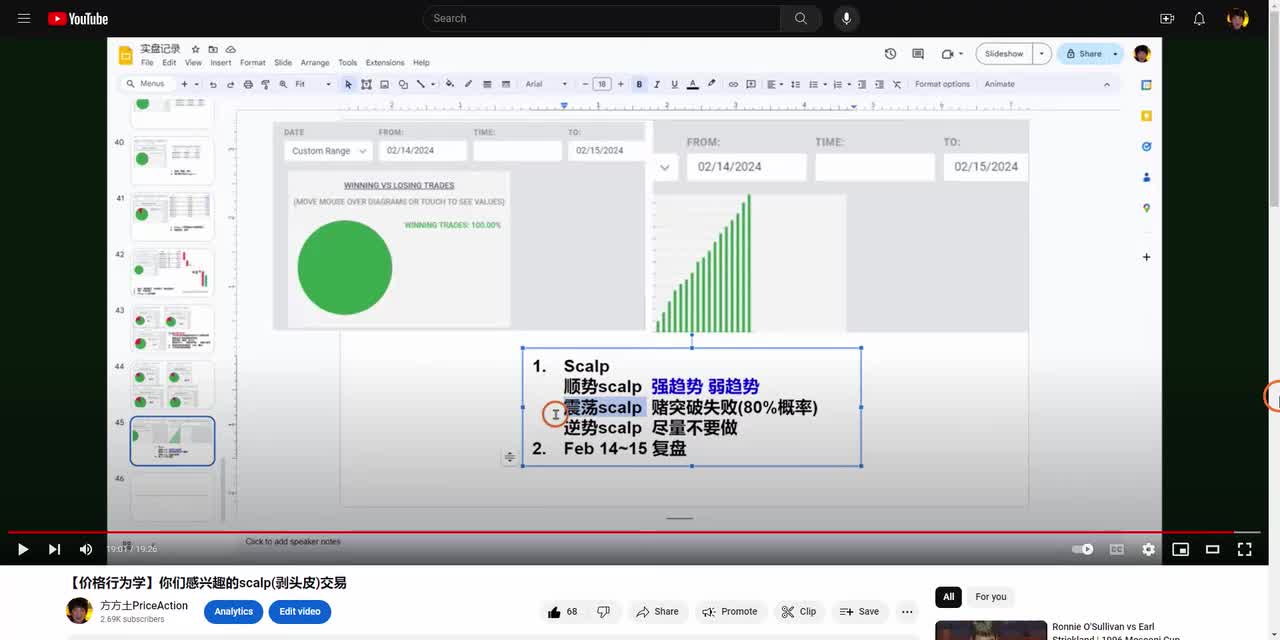Open player settings gear

point(1148,549)
